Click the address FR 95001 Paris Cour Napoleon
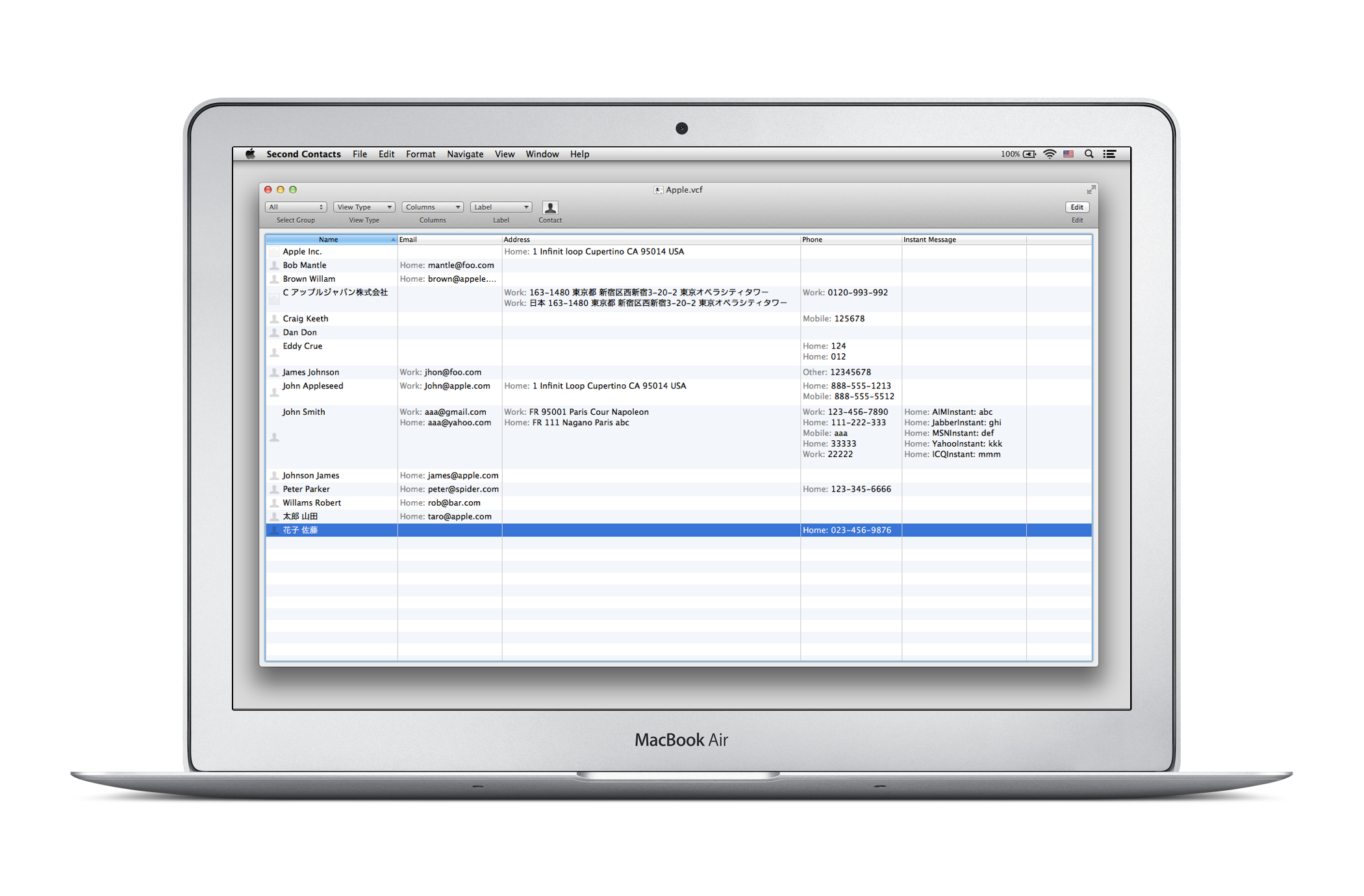This screenshot has height=896, width=1364. tap(588, 412)
